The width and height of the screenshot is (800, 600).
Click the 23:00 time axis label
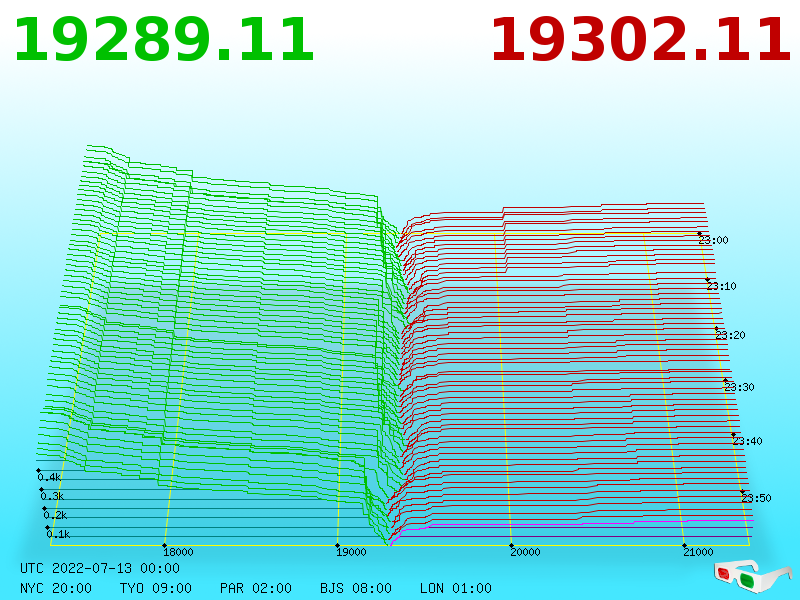(713, 240)
